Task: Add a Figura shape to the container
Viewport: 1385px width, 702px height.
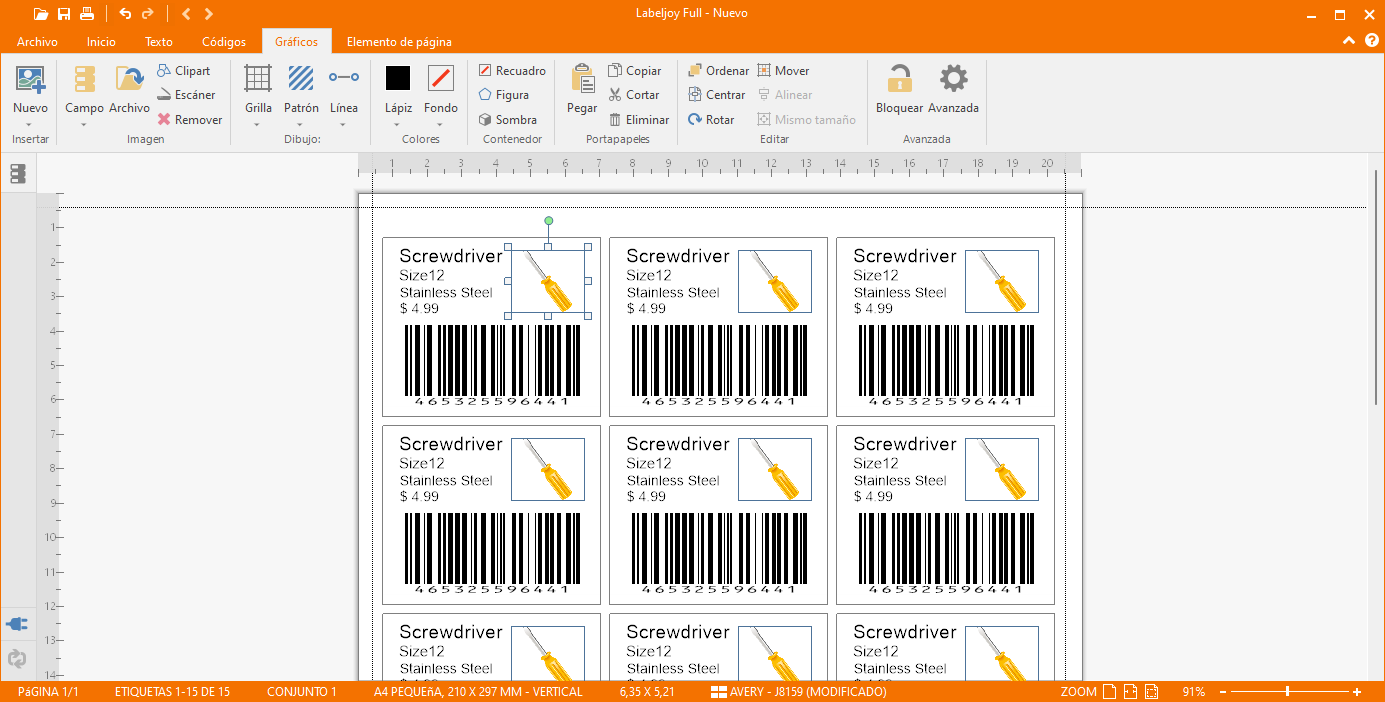Action: tap(503, 95)
